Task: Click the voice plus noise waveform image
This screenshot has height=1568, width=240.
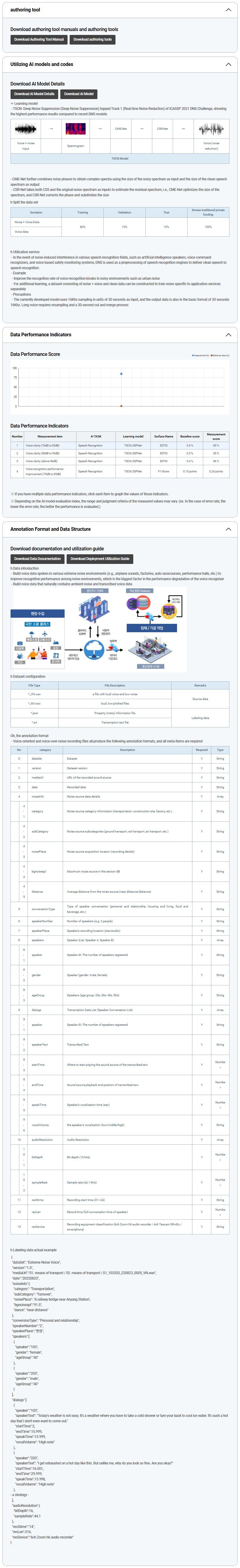Action: [26, 129]
